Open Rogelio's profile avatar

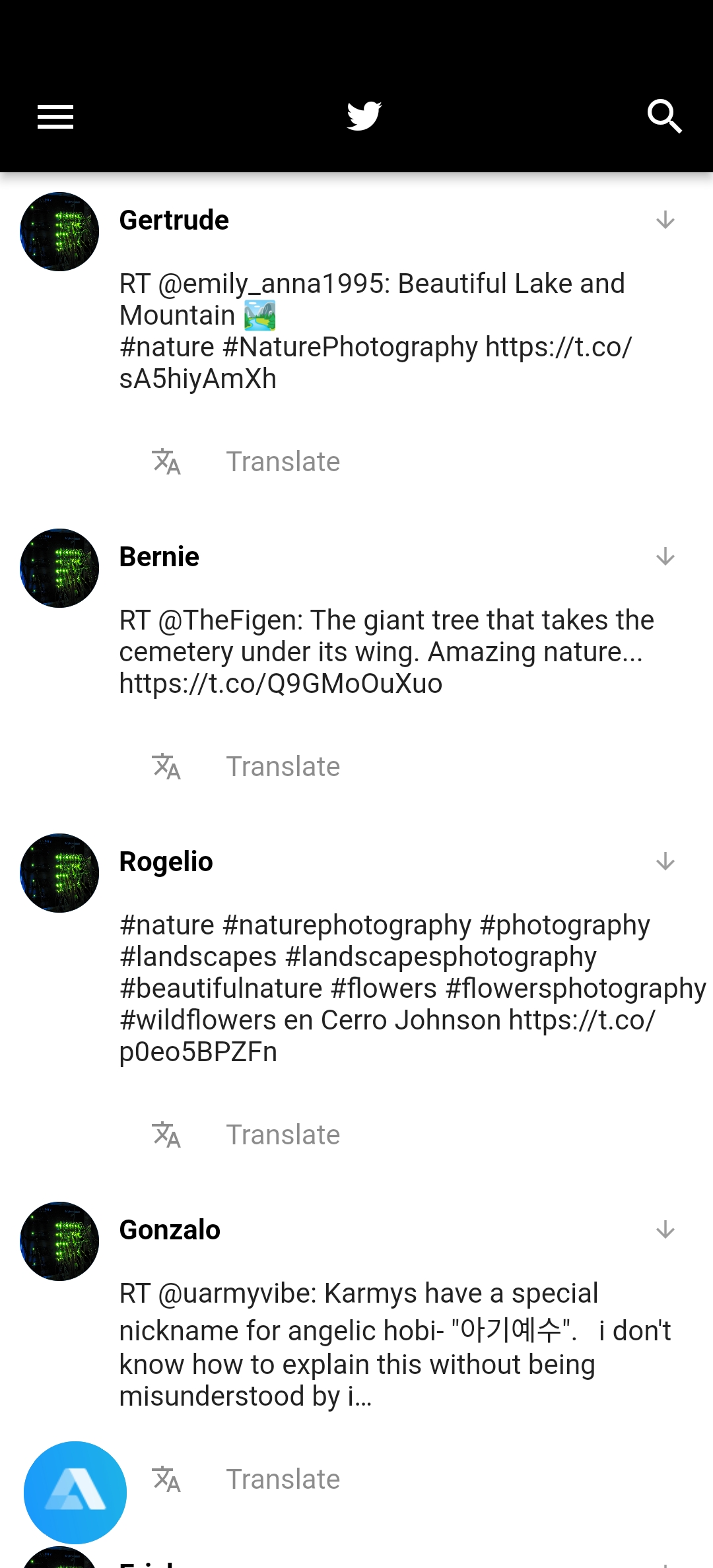59,873
